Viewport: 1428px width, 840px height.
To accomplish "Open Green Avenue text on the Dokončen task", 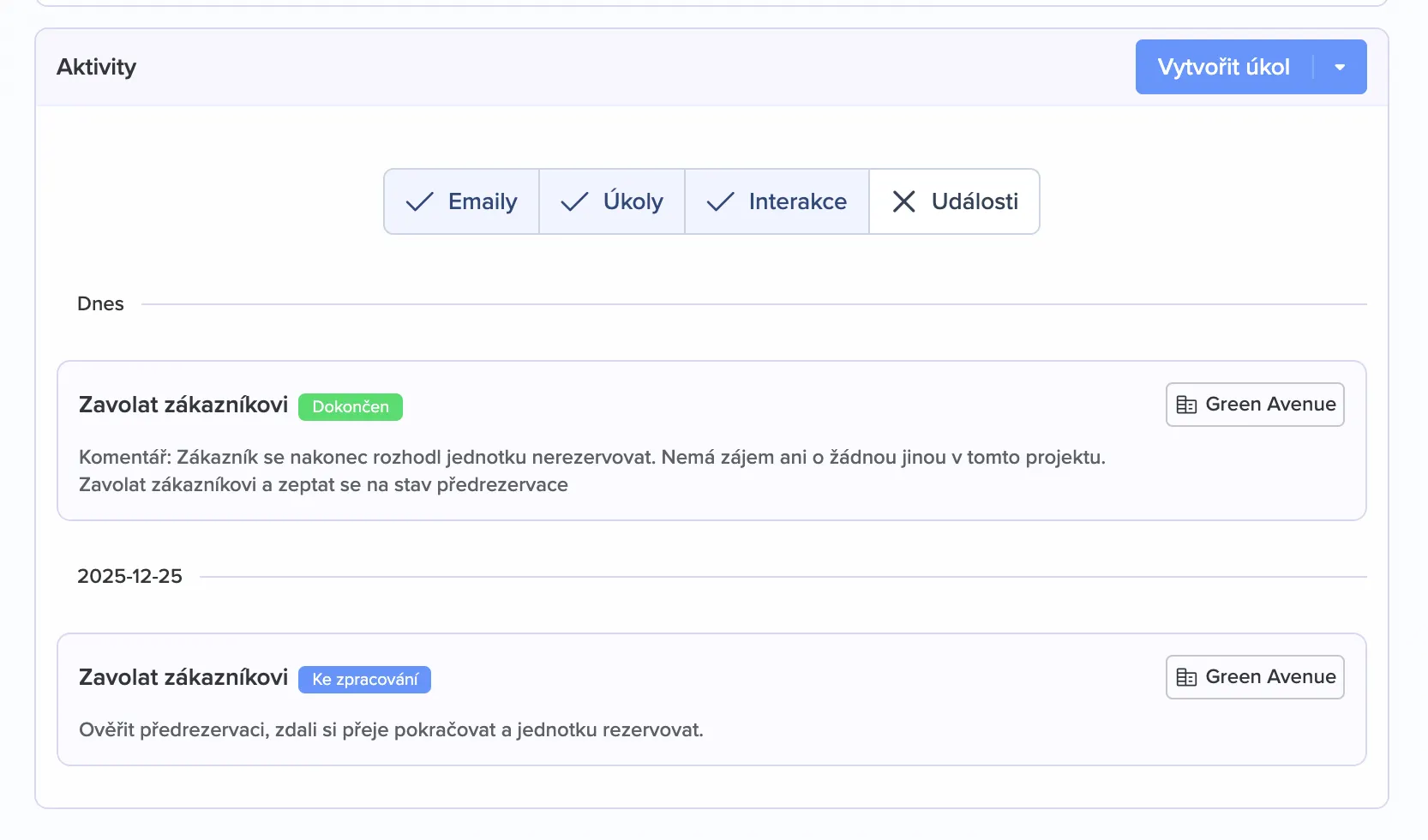I will [1270, 405].
